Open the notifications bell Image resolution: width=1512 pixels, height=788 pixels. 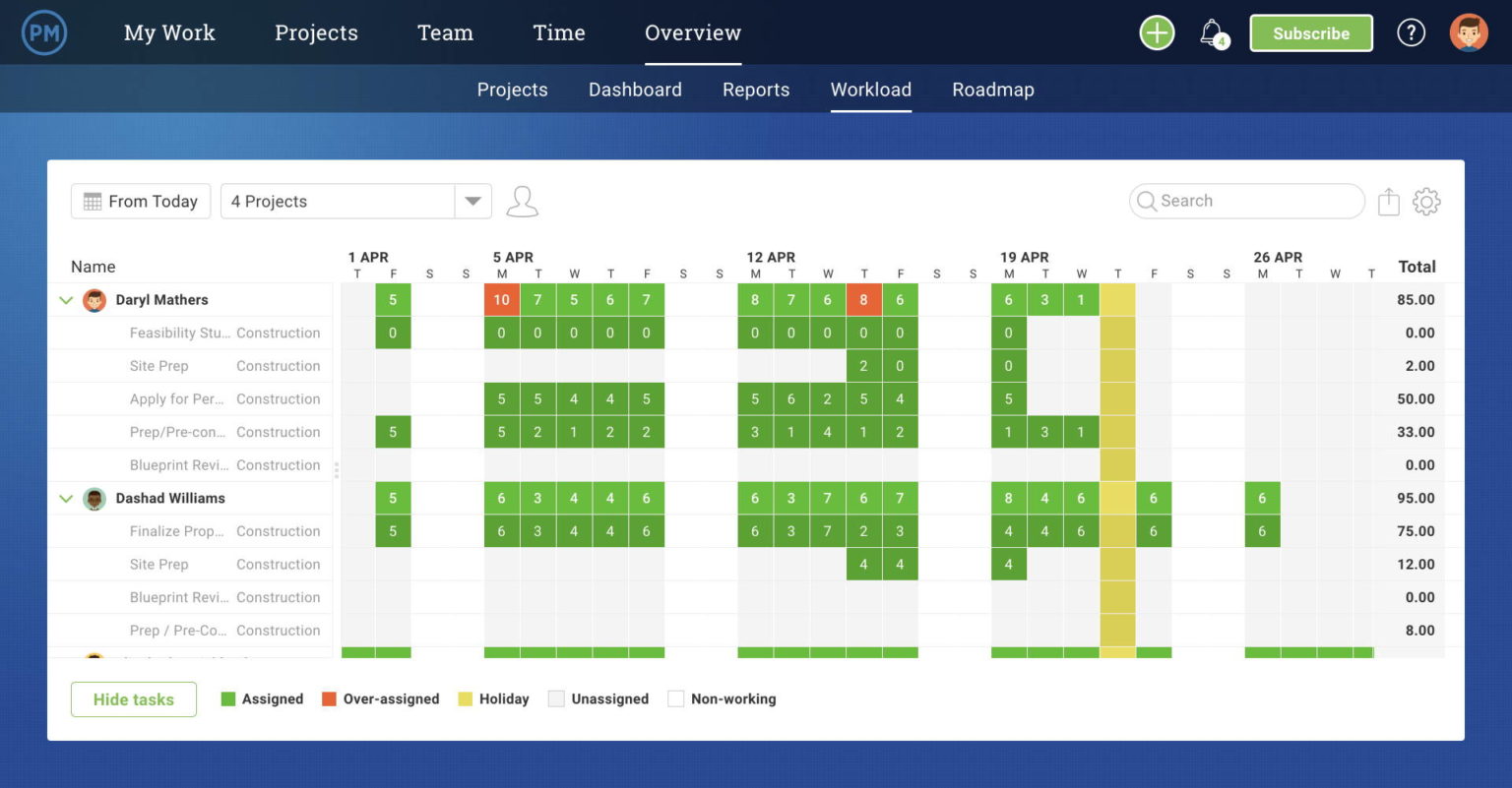1212,32
